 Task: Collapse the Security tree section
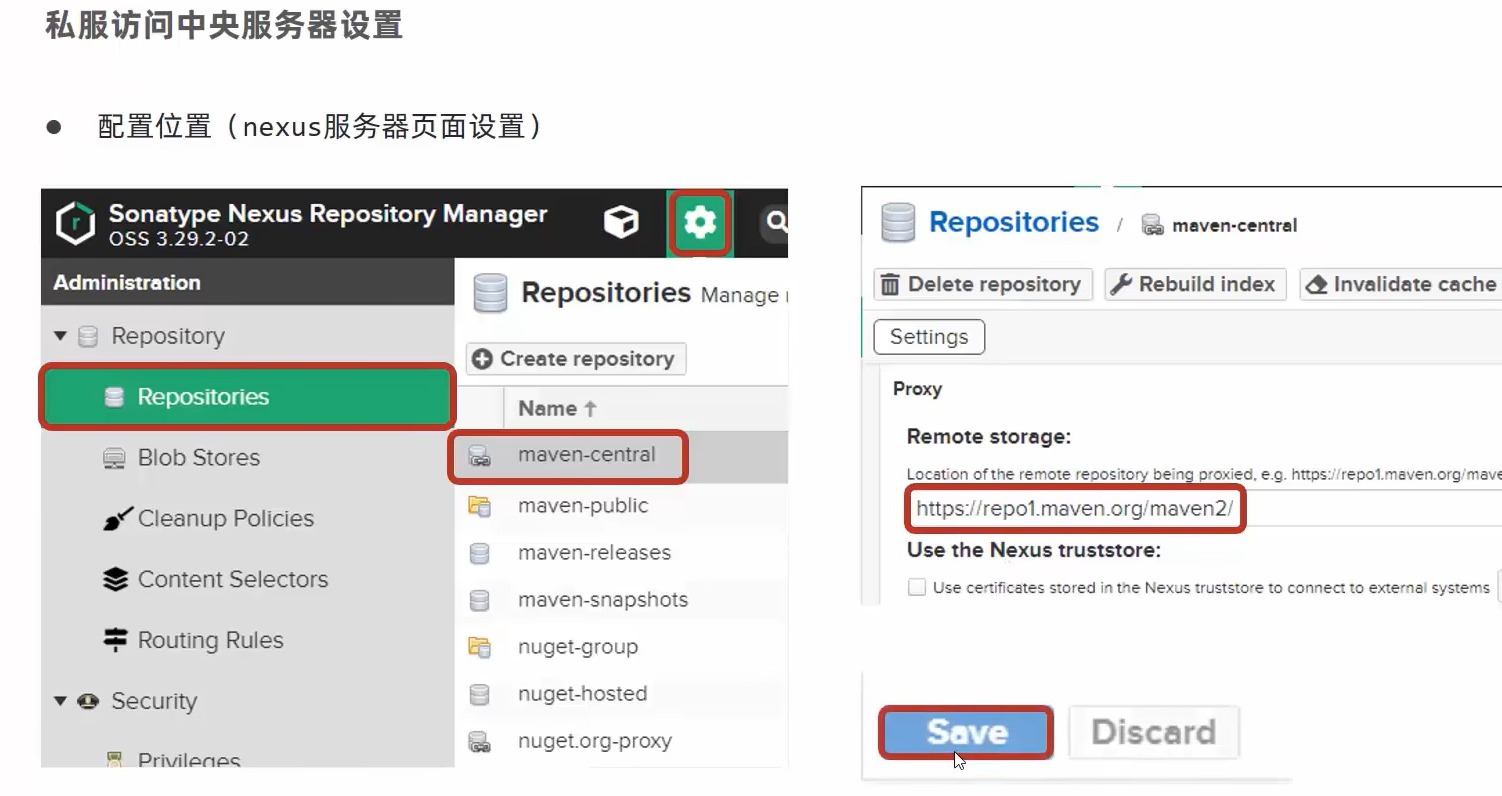(60, 702)
